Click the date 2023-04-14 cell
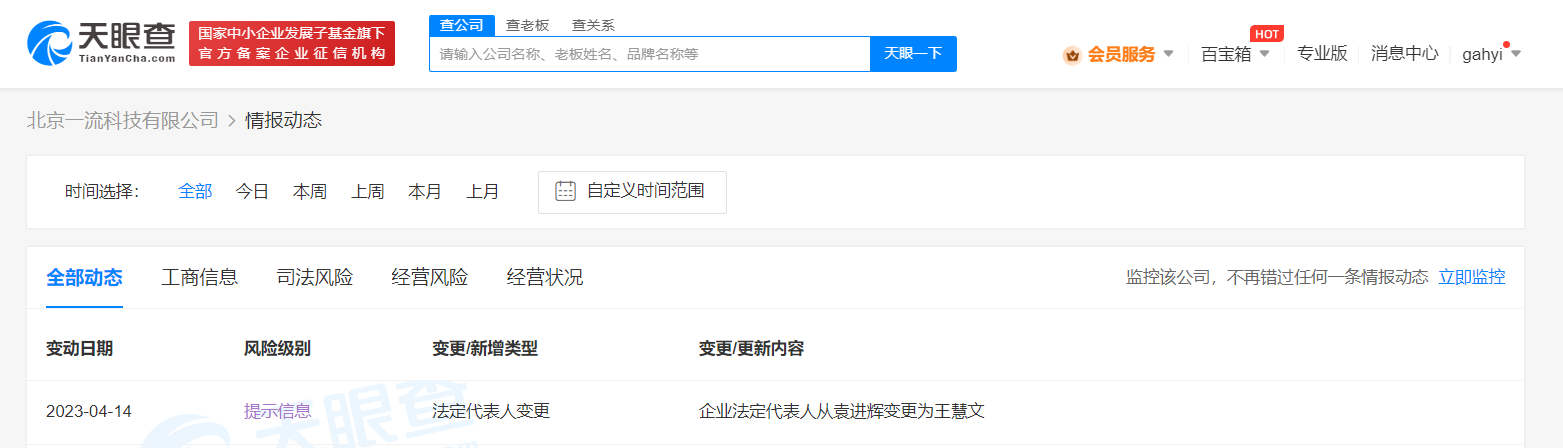This screenshot has height=448, width=1563. click(89, 412)
